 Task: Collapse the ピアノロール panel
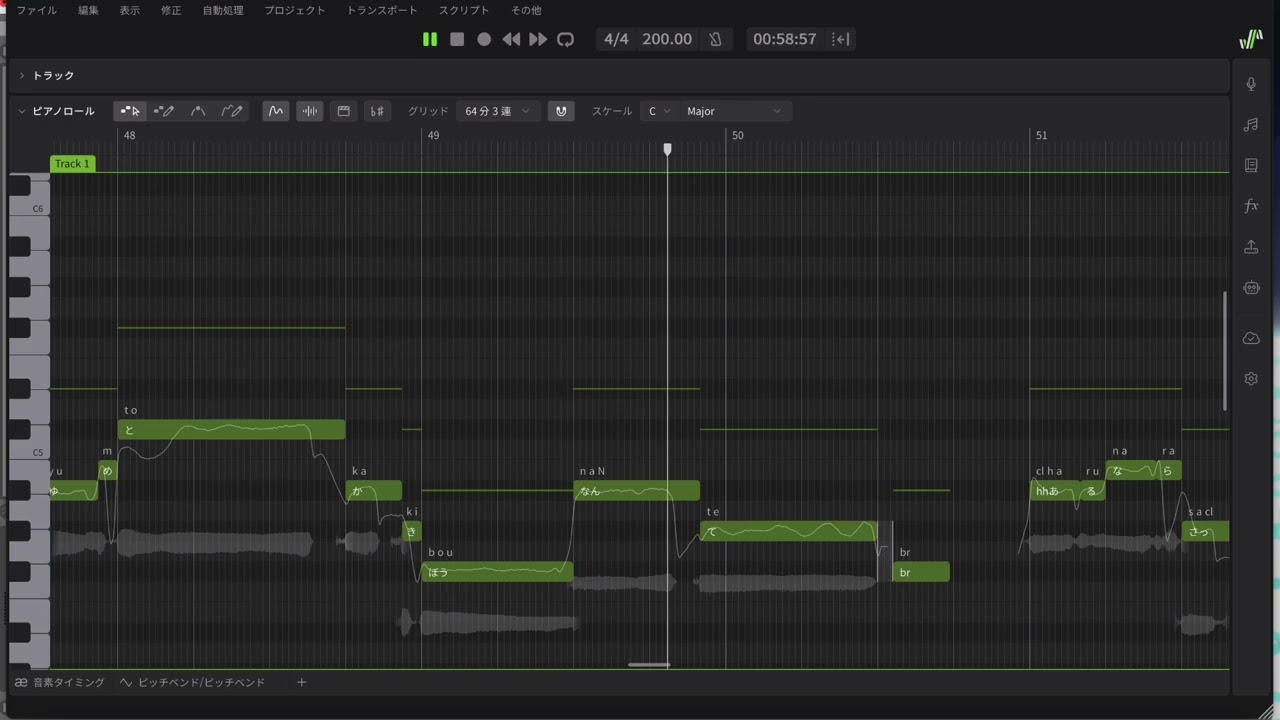(22, 111)
